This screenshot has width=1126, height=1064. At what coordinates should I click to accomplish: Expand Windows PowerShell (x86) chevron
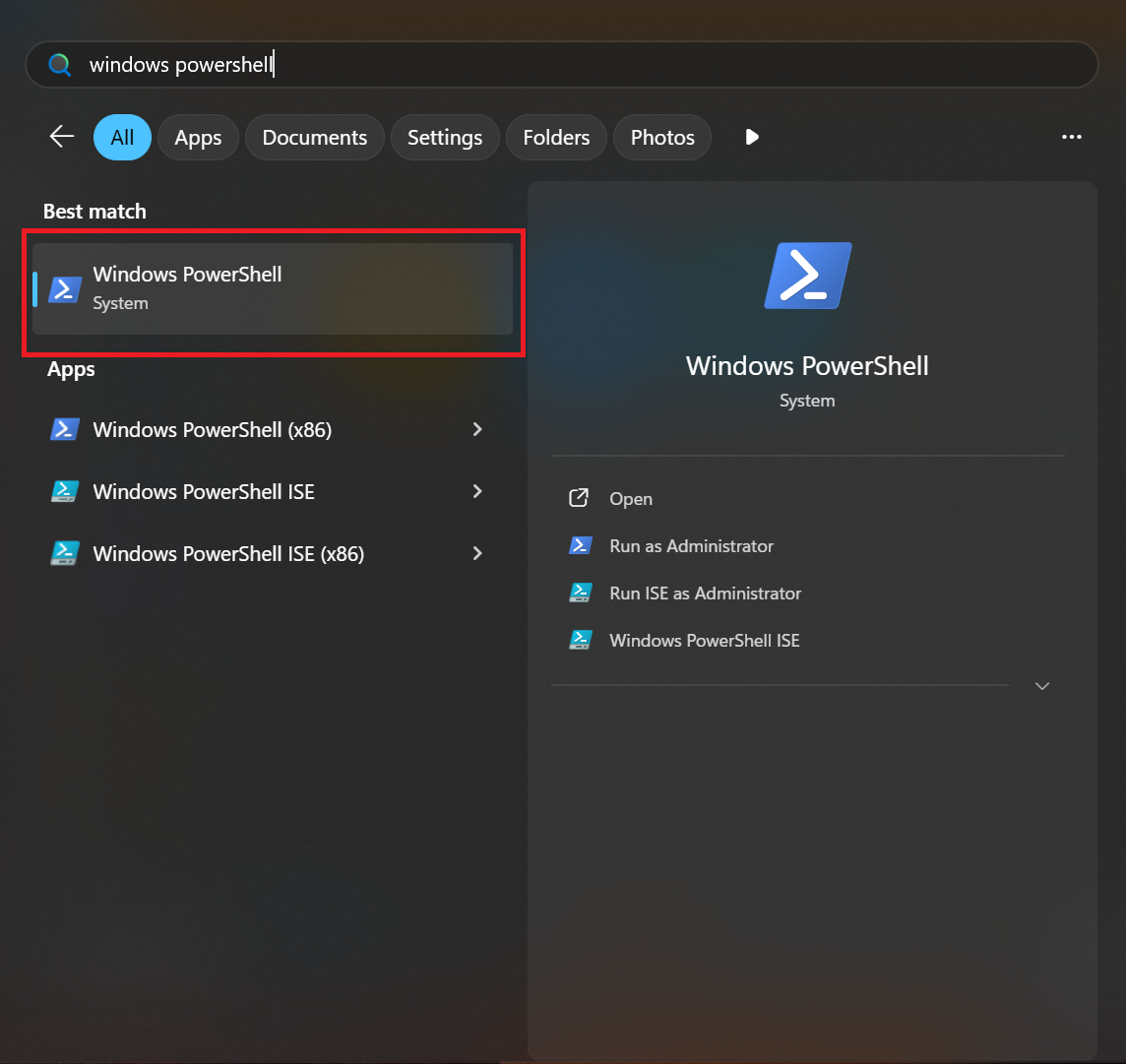[x=477, y=429]
